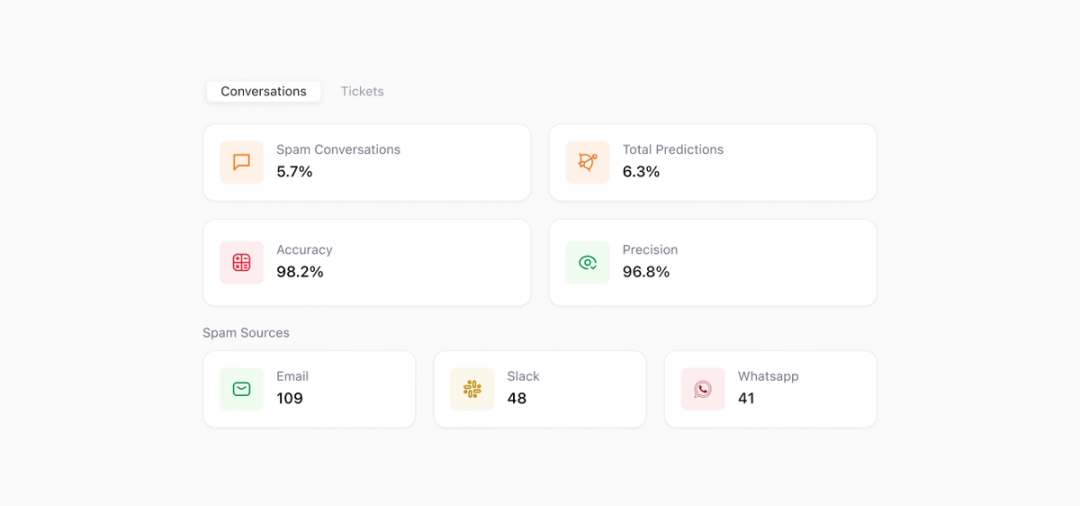The height and width of the screenshot is (506, 1080).
Task: Click the Slack logo icon
Action: point(472,389)
